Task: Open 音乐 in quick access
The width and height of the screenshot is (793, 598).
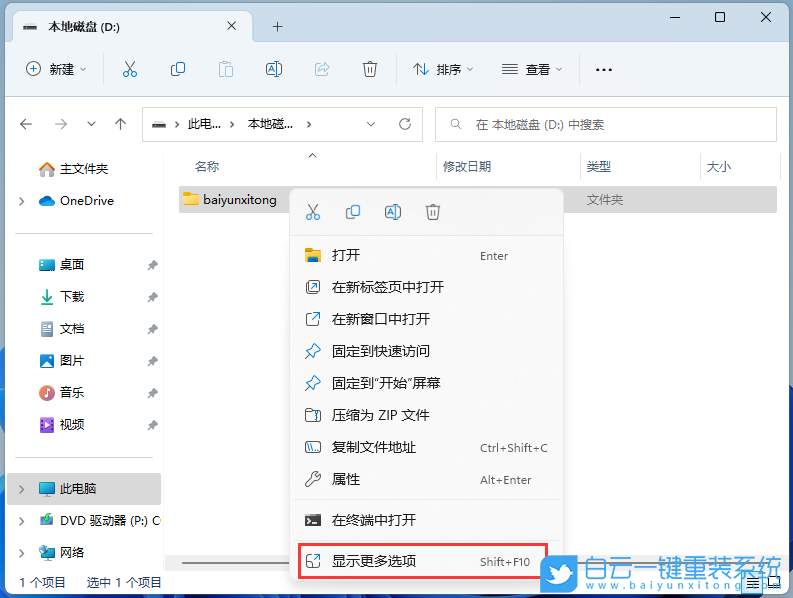Action: coord(62,393)
